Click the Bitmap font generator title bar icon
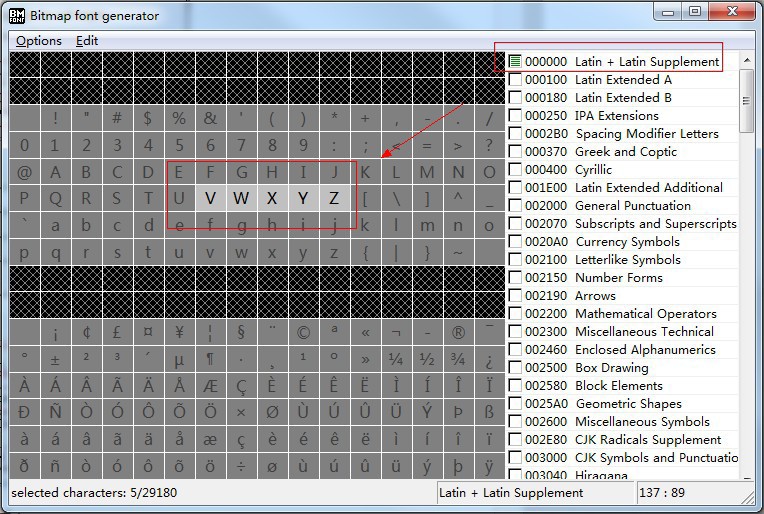This screenshot has height=514, width=764. tap(18, 15)
